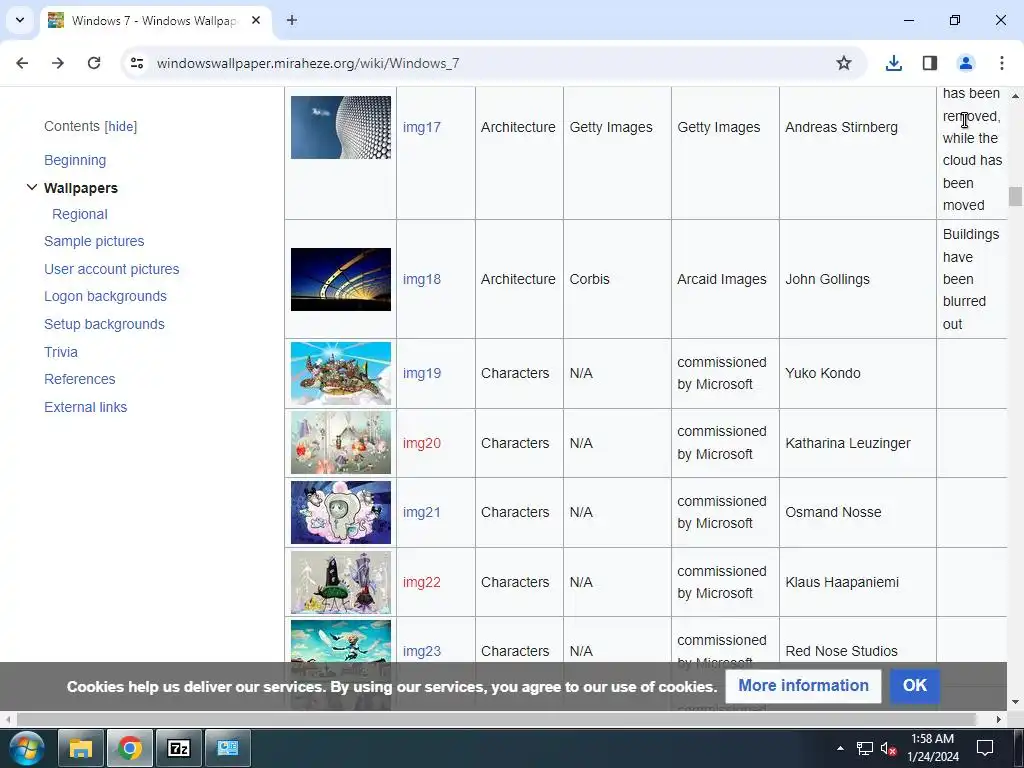This screenshot has height=768, width=1024.
Task: Open the network tray icon
Action: click(x=865, y=748)
